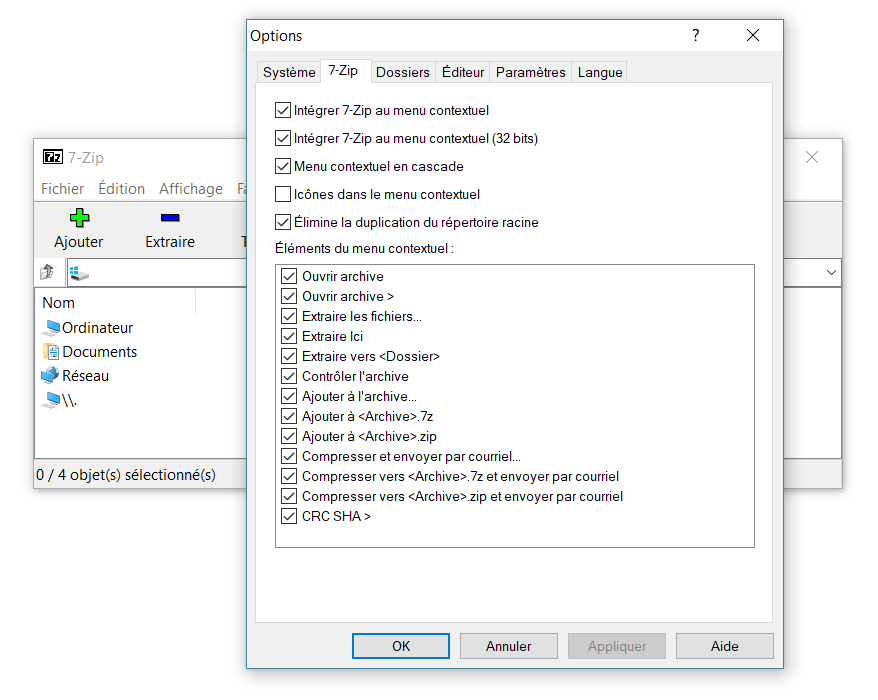Select the Documents row name
This screenshot has height=700, width=878.
[x=100, y=352]
